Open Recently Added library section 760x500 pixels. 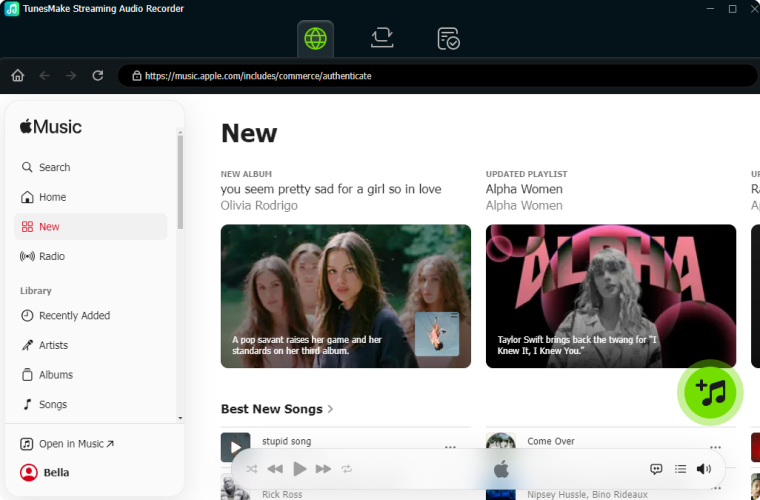point(91,315)
